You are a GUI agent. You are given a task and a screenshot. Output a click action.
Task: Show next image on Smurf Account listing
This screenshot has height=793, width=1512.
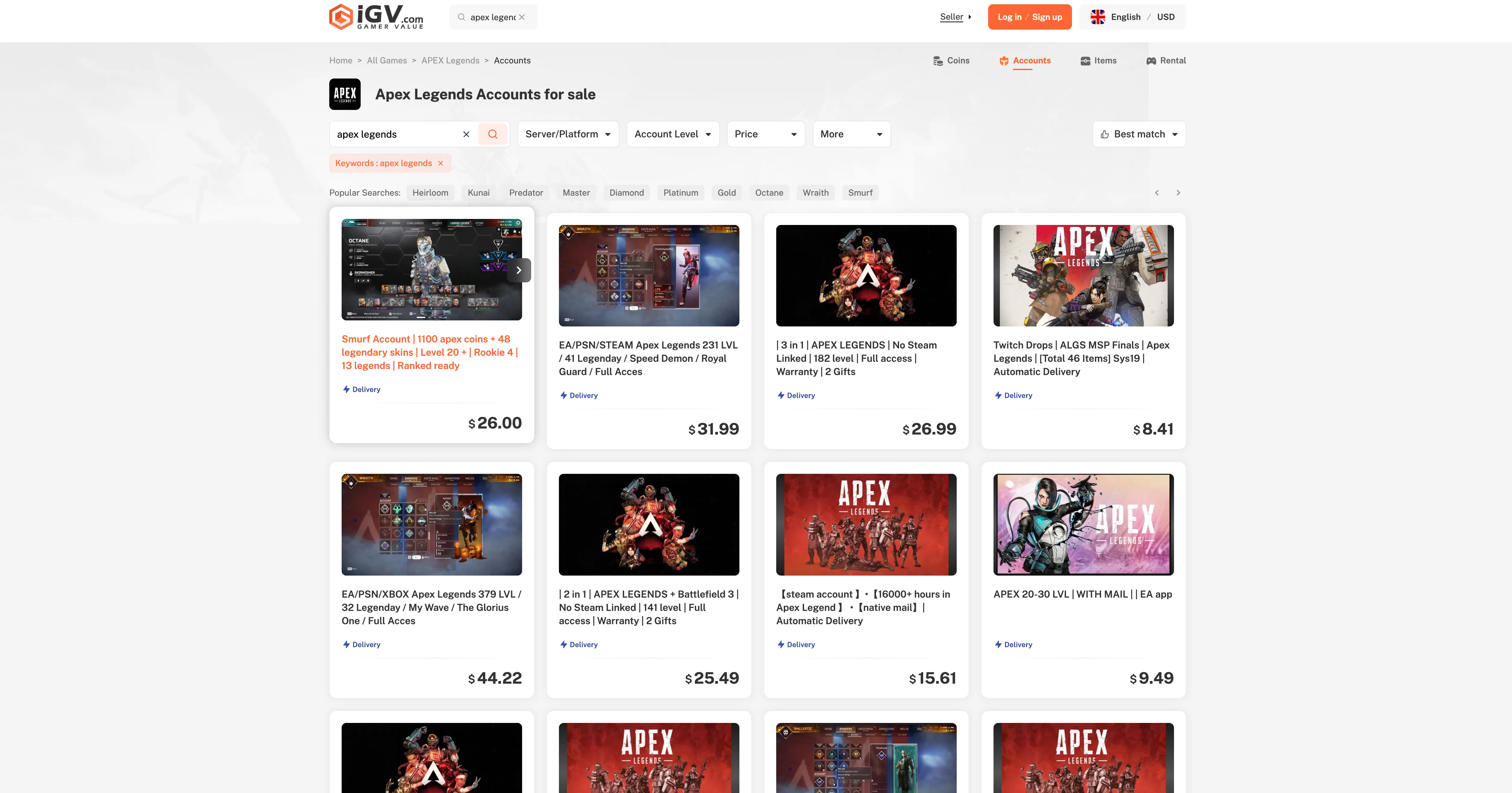(x=519, y=270)
